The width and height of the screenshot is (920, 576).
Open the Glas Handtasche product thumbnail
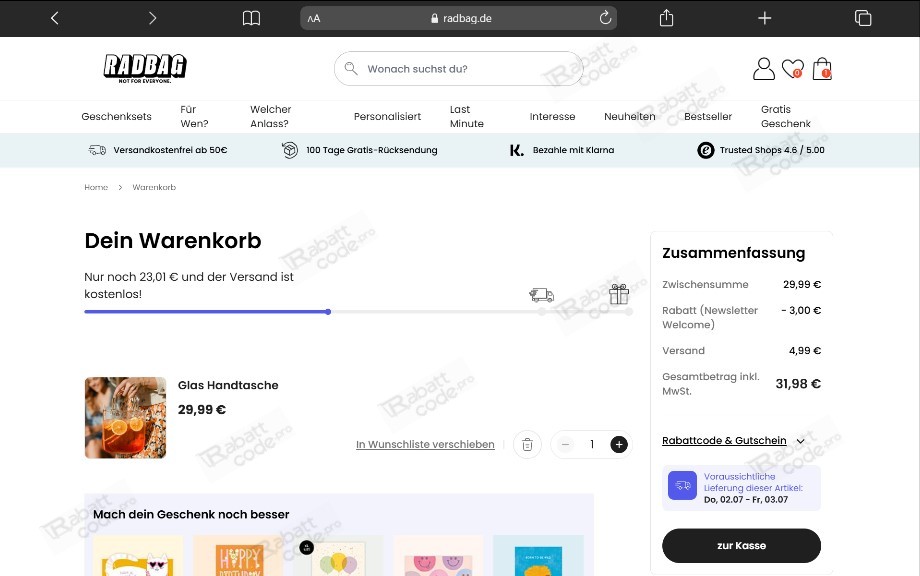(x=125, y=418)
